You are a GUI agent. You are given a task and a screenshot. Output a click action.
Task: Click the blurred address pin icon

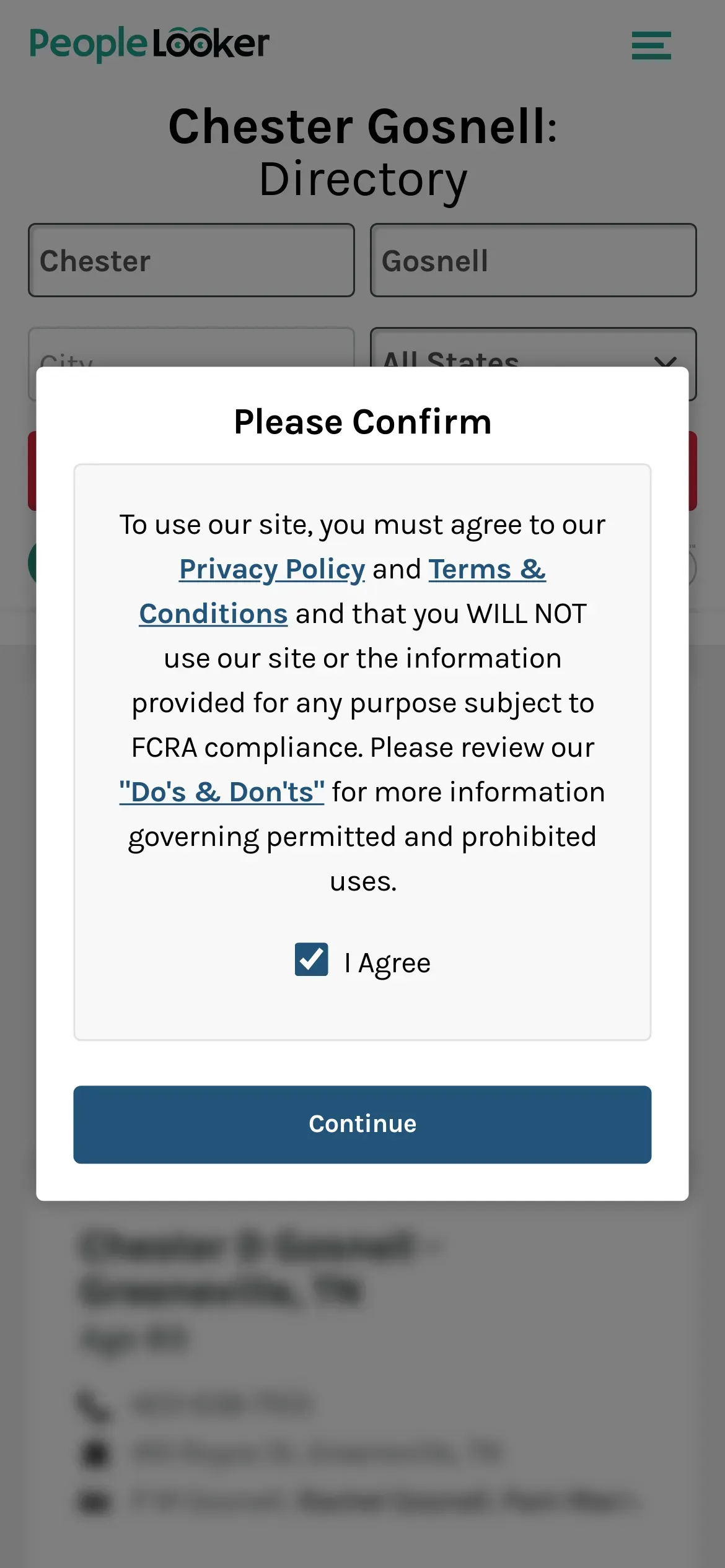pyautogui.click(x=95, y=1452)
